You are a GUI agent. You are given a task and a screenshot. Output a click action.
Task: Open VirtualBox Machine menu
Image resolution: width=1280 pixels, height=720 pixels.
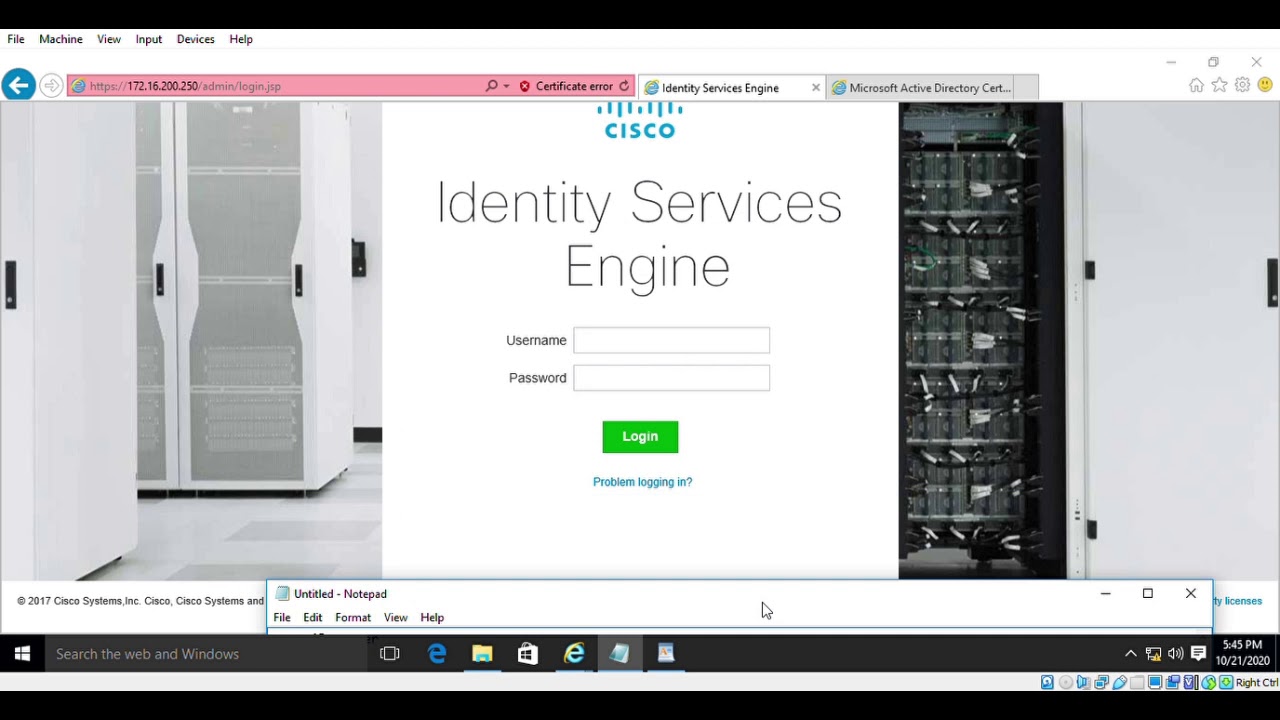61,39
